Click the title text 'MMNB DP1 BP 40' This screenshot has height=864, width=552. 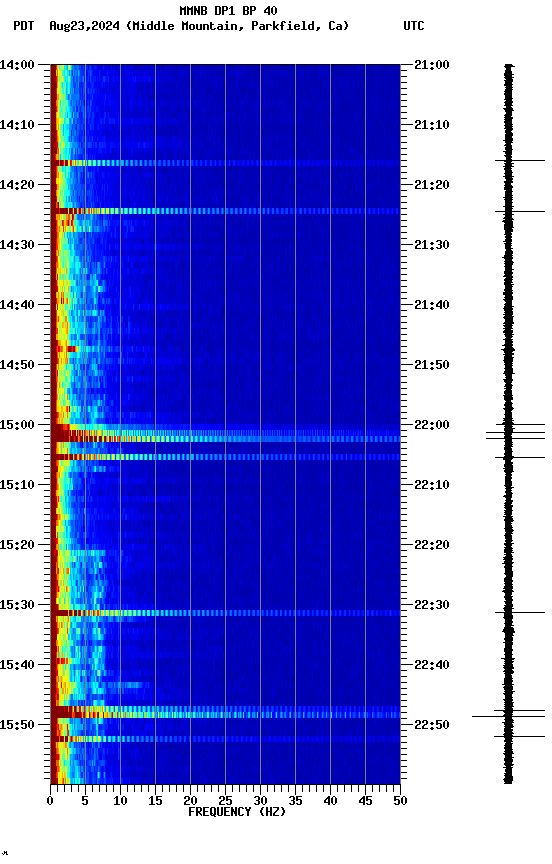pyautogui.click(x=228, y=10)
